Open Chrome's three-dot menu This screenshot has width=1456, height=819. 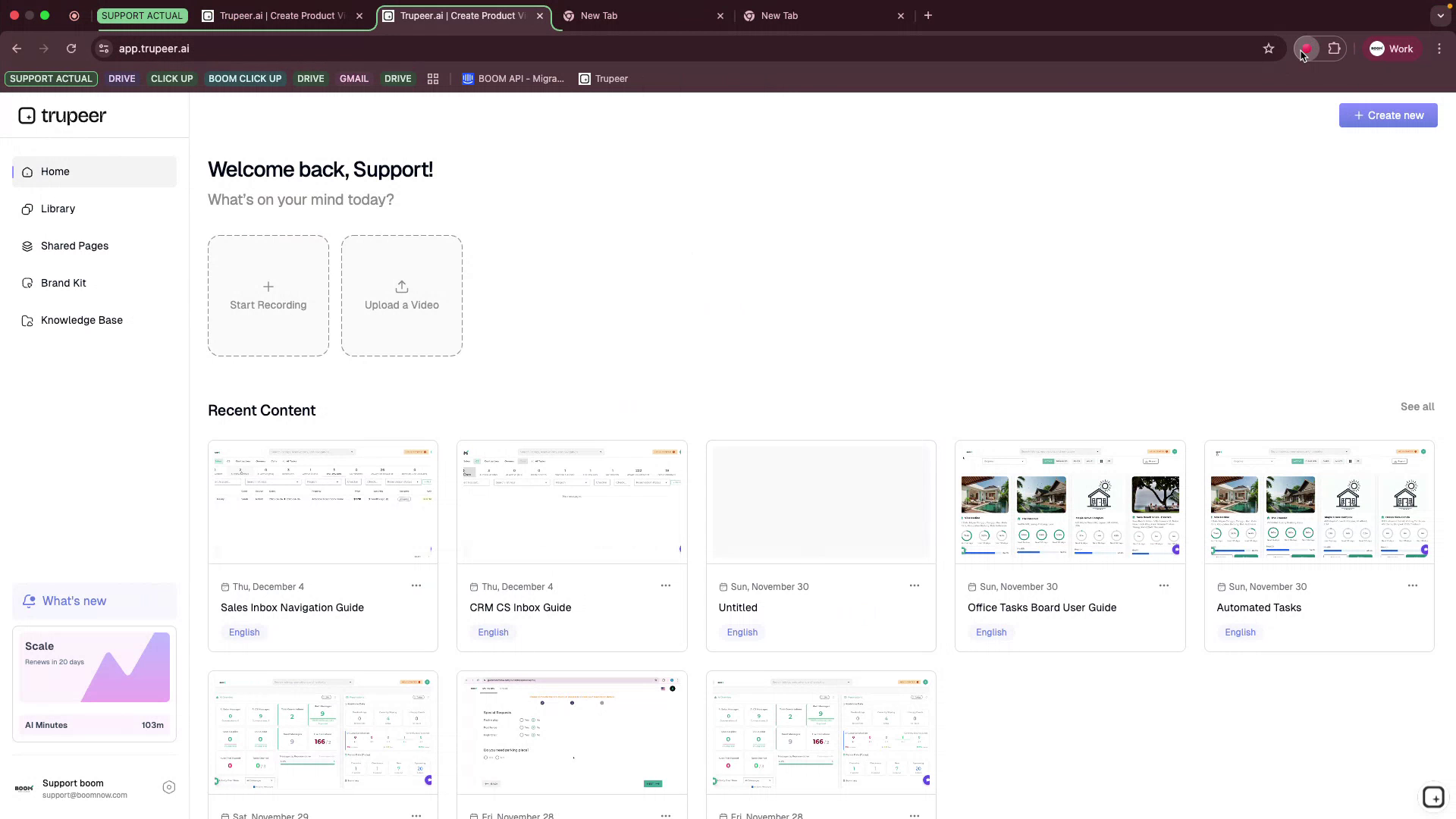(1439, 49)
